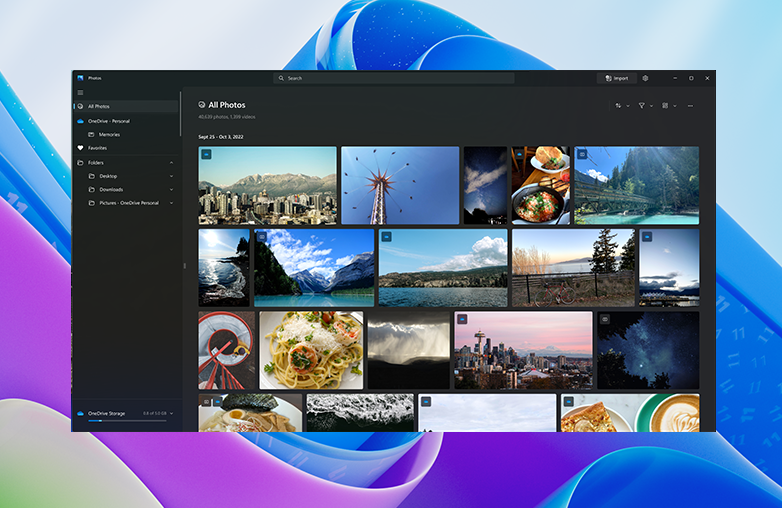Image resolution: width=782 pixels, height=508 pixels.
Task: Click the badge on lake with cumulus cloud photo
Action: coord(387,237)
